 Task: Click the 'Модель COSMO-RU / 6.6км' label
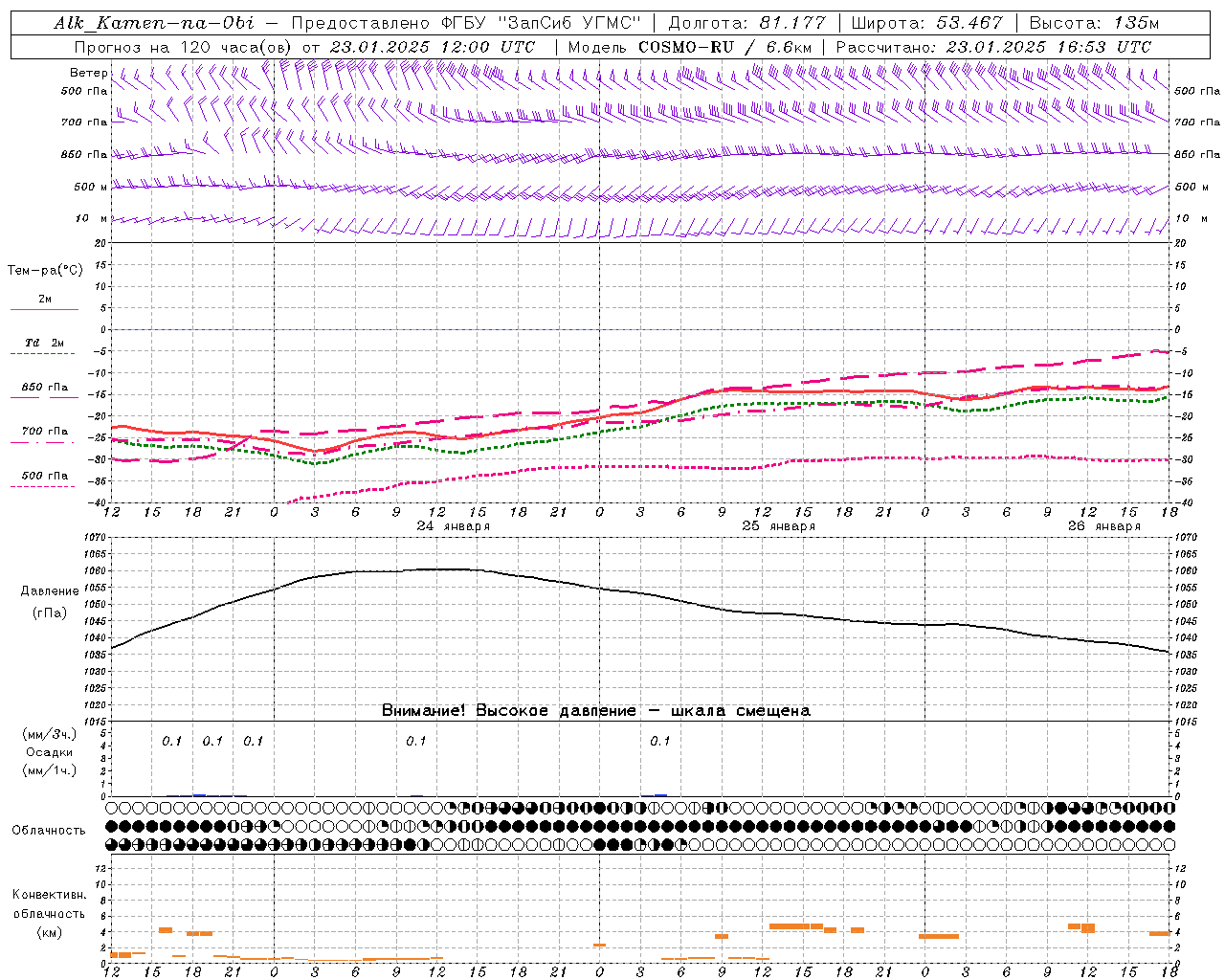click(690, 47)
